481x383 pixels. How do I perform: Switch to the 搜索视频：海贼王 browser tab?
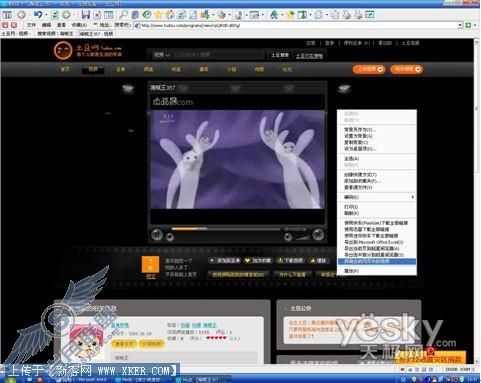55,34
